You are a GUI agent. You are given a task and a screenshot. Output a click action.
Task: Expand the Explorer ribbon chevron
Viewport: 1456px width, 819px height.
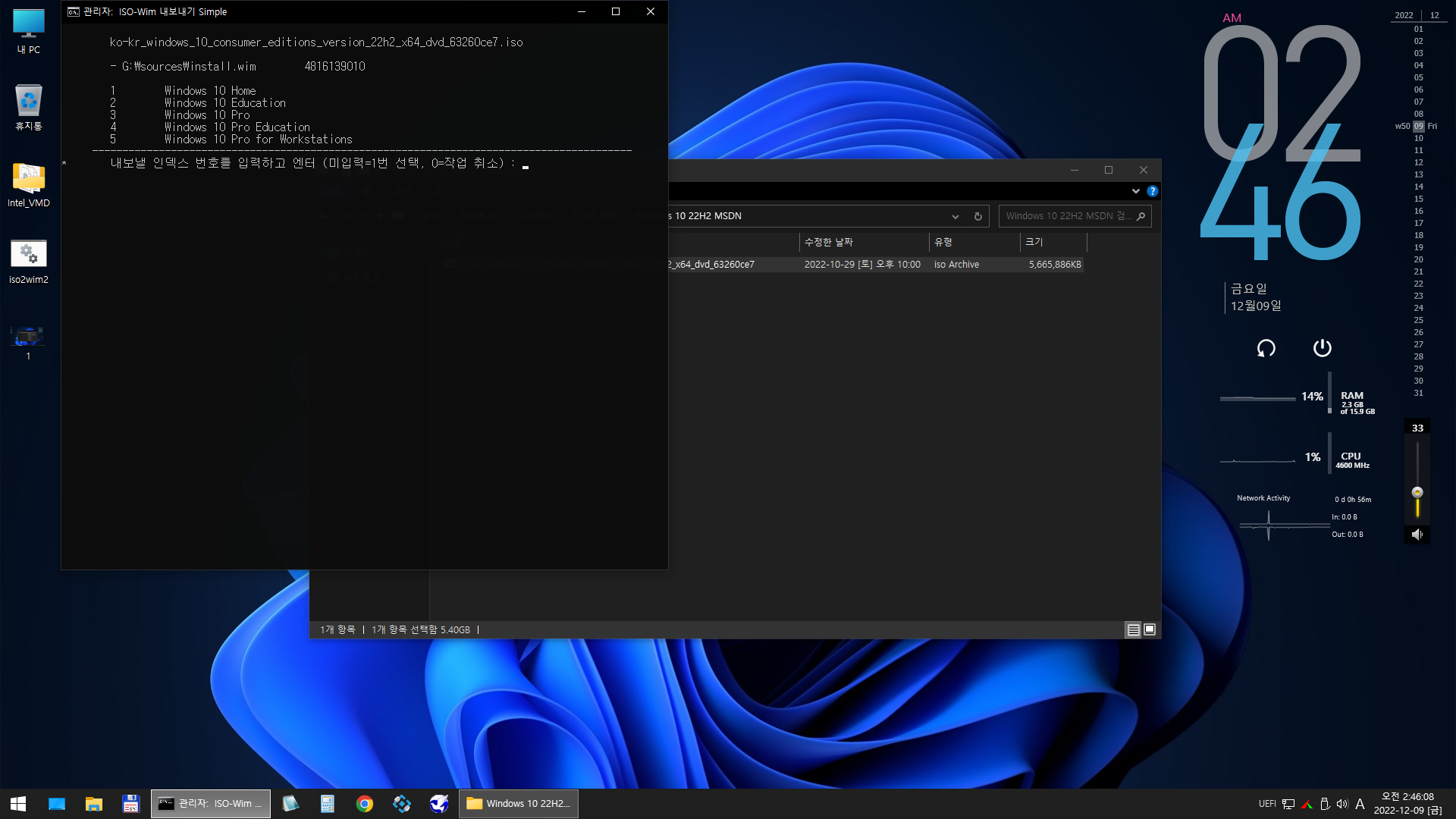point(1135,191)
